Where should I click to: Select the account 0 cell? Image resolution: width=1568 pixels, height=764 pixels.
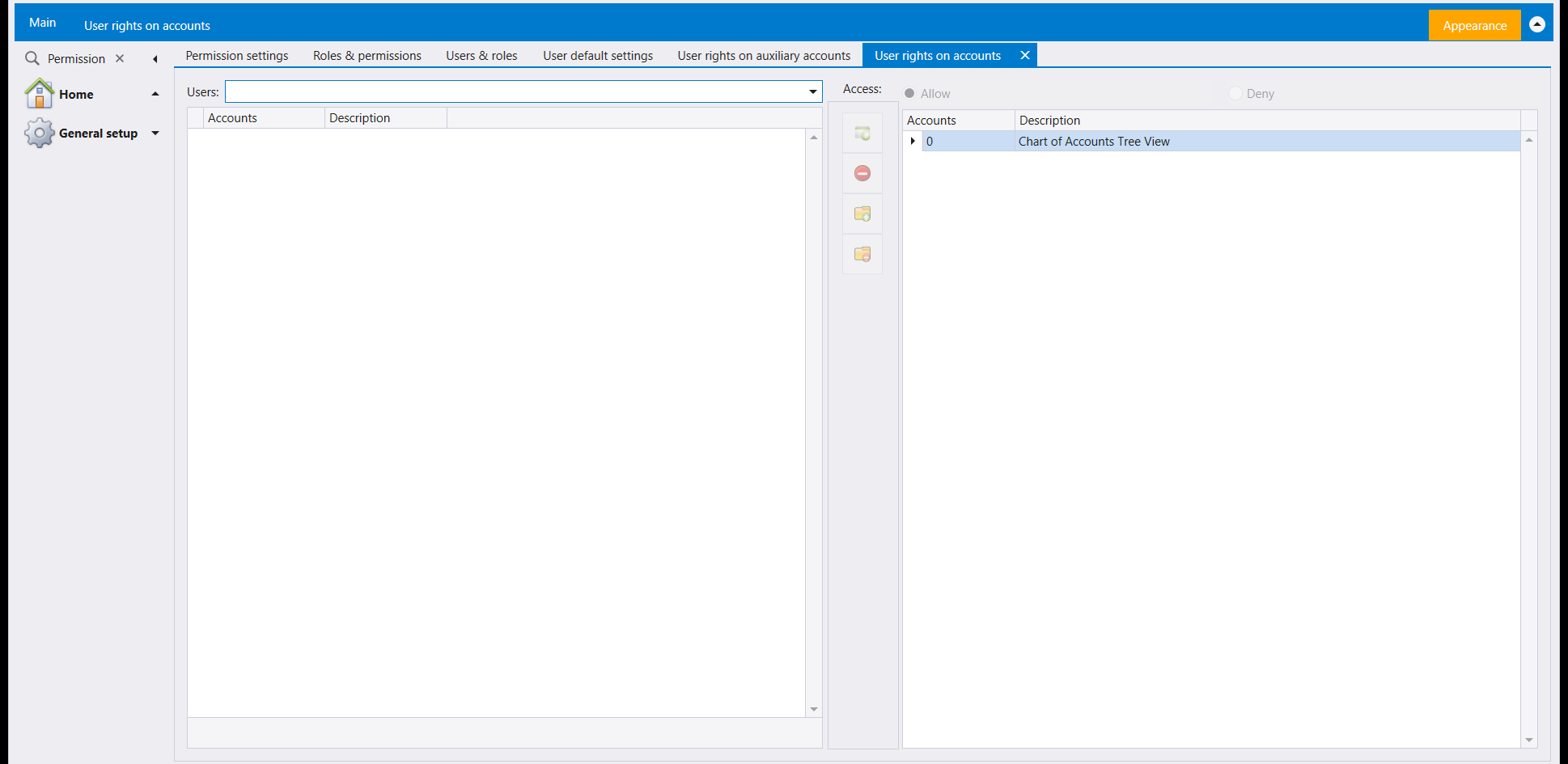968,141
